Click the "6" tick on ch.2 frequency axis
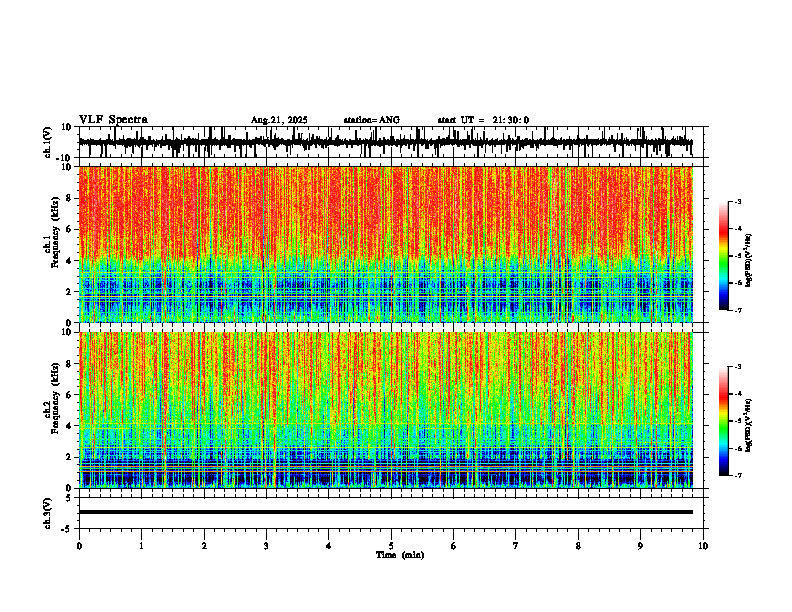 (x=70, y=395)
